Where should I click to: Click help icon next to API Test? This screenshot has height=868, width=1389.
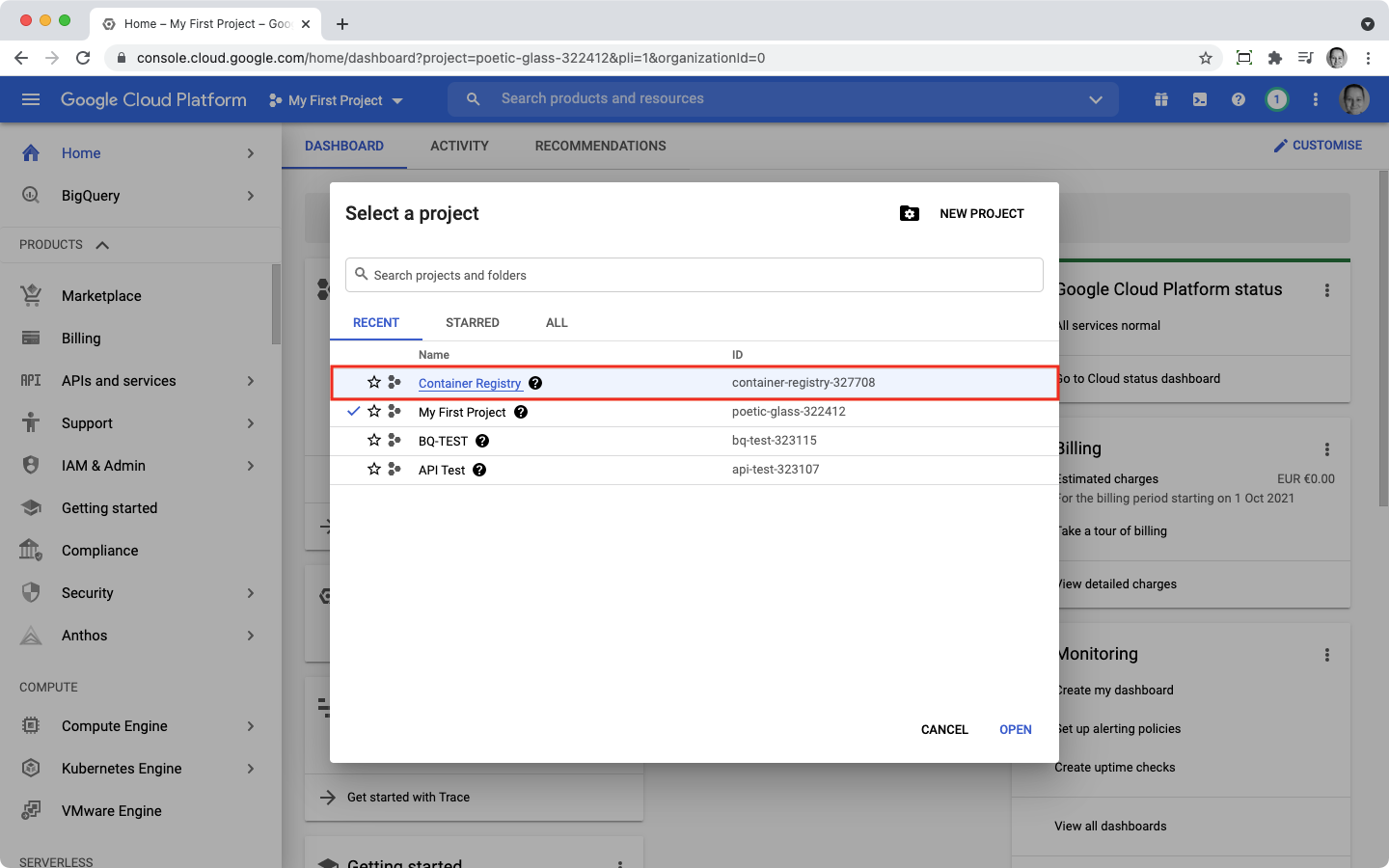click(x=479, y=470)
